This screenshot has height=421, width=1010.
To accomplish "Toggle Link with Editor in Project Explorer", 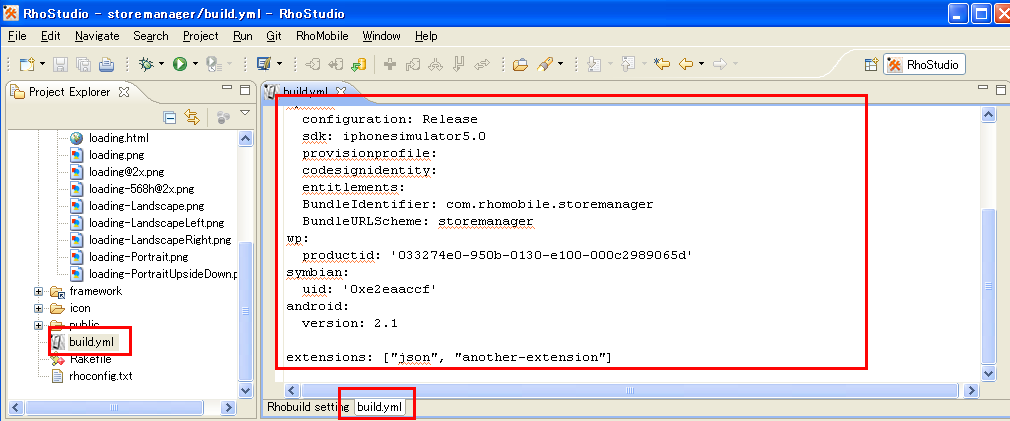I will pyautogui.click(x=192, y=117).
